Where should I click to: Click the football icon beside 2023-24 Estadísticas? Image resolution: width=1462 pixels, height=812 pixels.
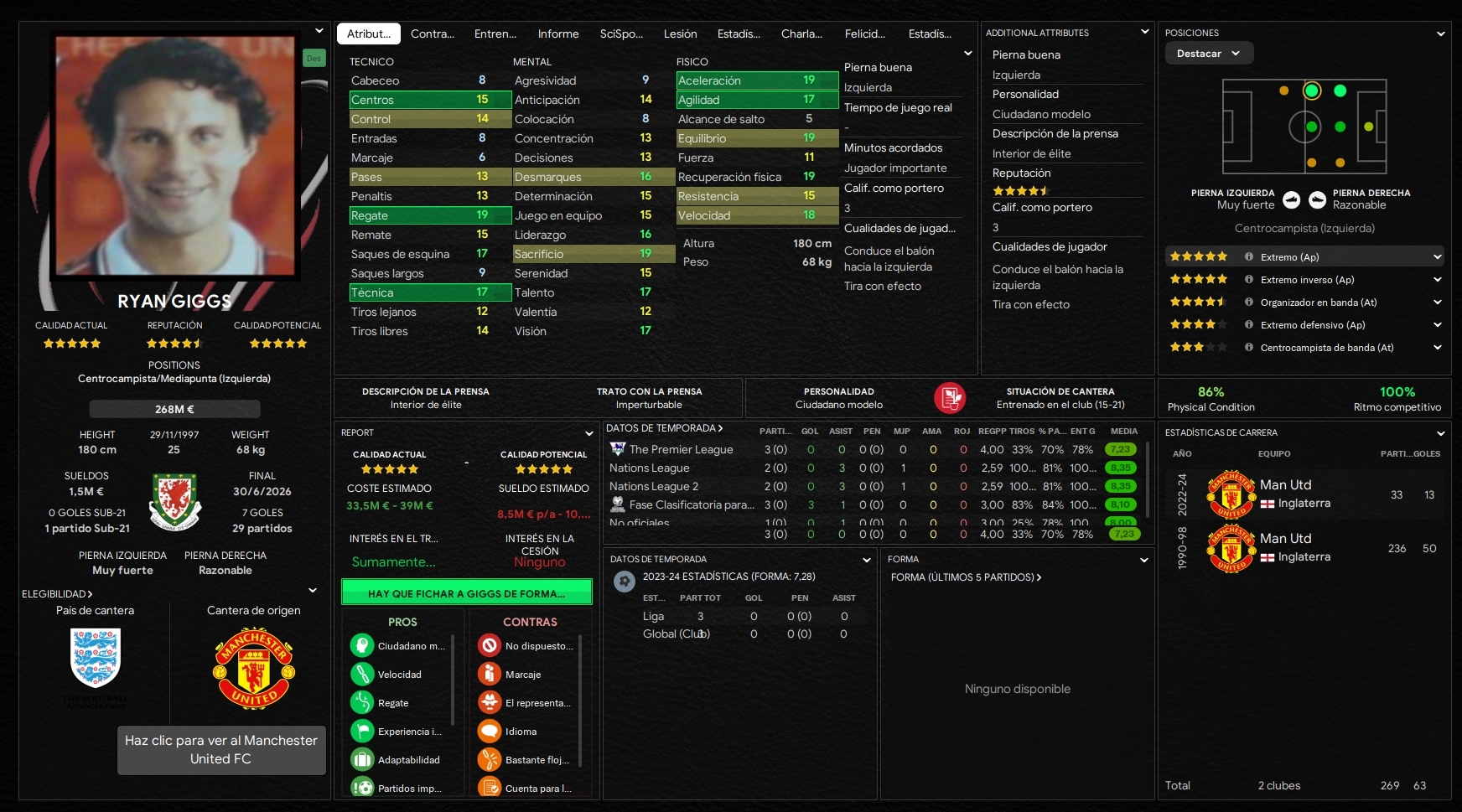coord(625,581)
